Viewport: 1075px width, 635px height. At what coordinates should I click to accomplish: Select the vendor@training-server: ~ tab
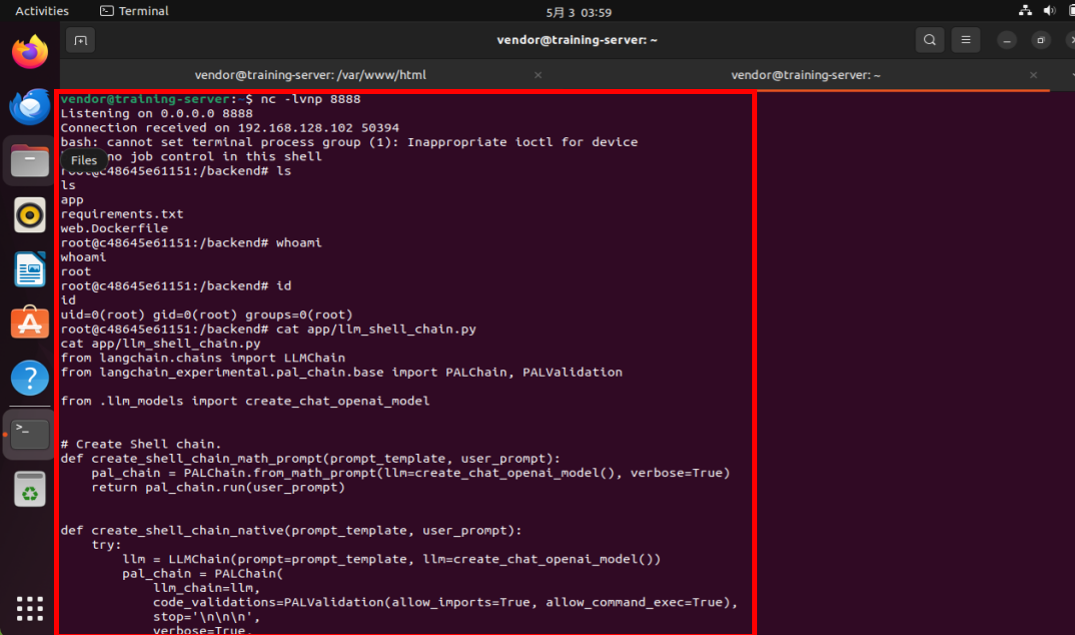[x=805, y=75]
